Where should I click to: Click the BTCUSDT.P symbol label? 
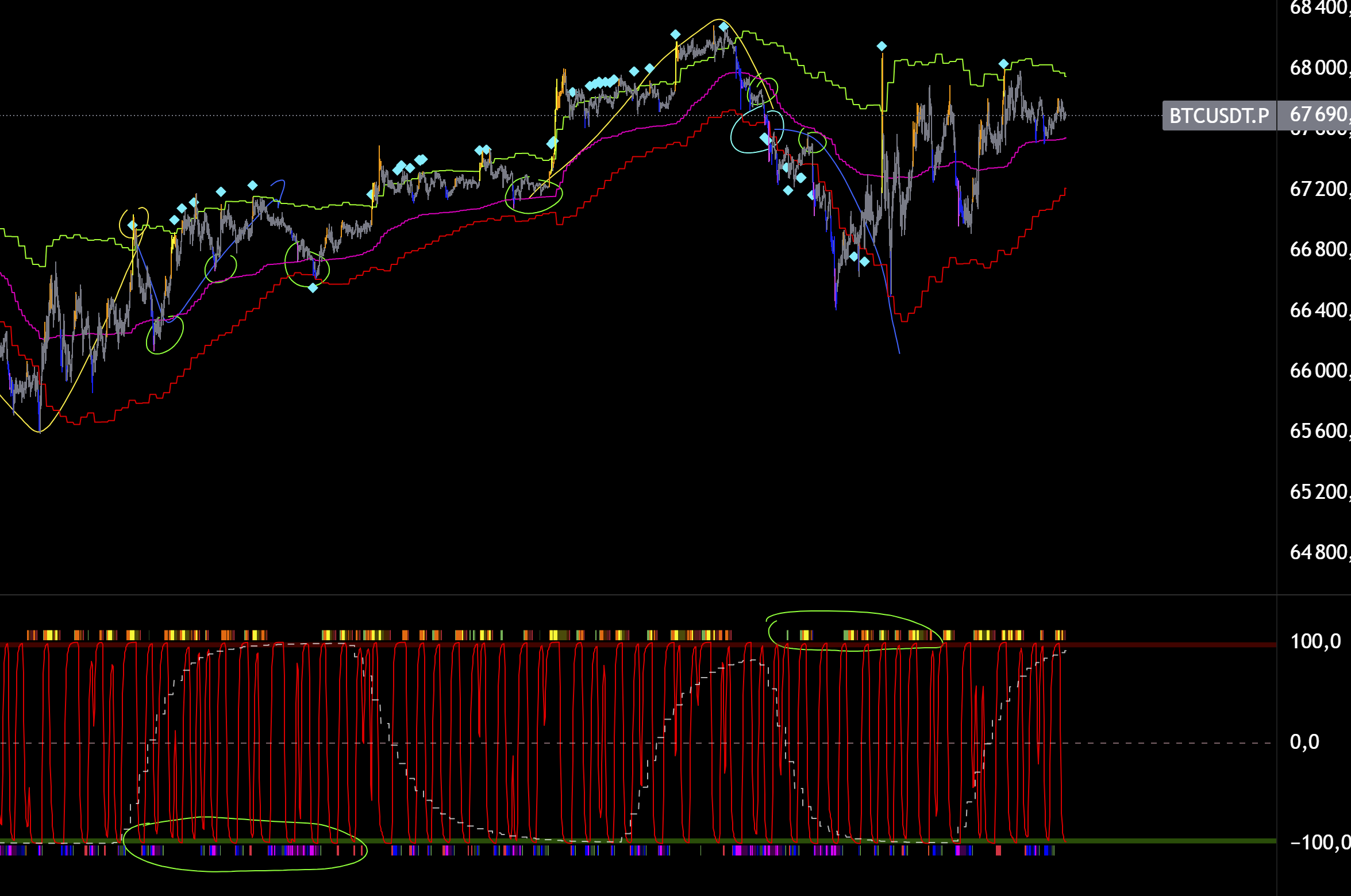1219,116
